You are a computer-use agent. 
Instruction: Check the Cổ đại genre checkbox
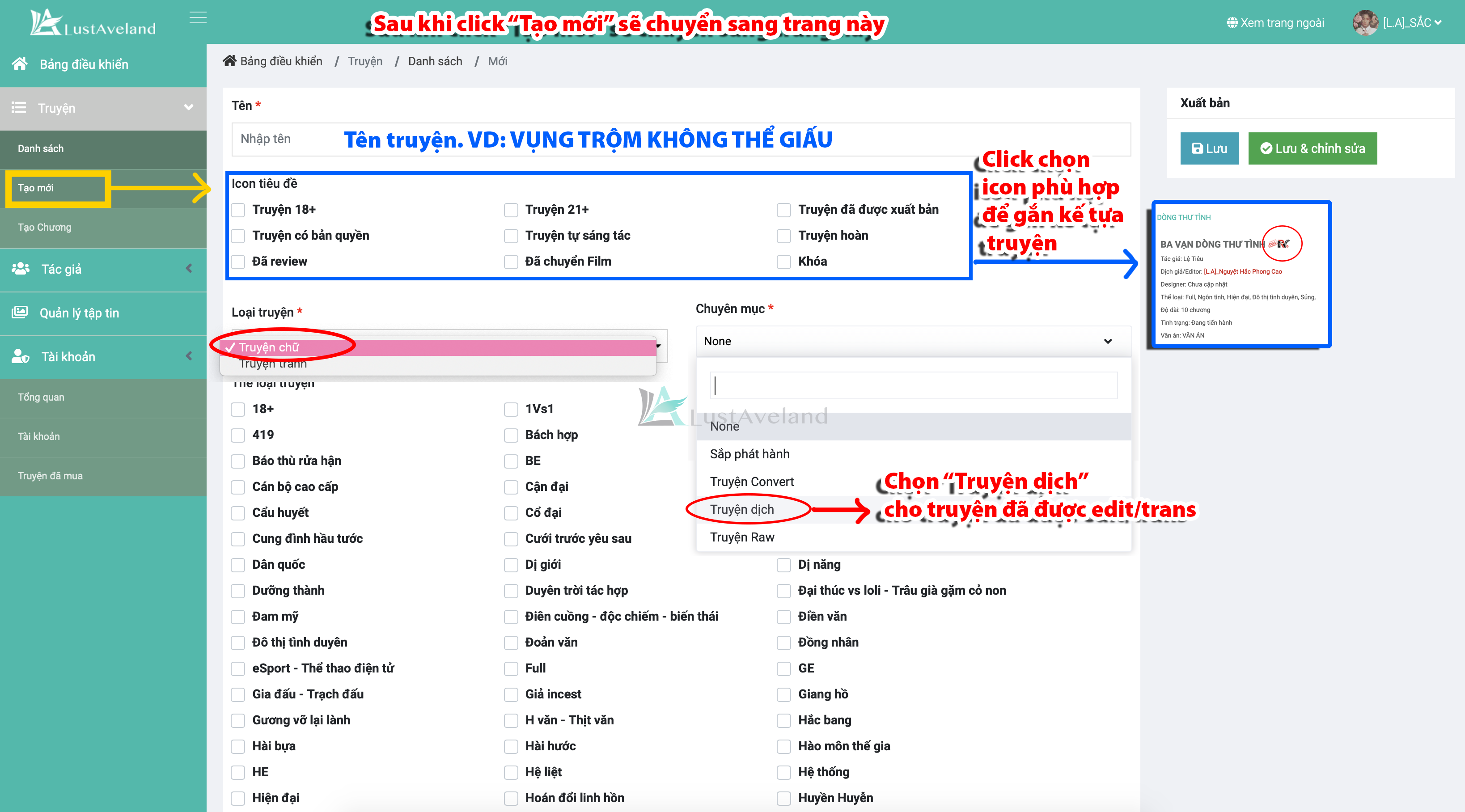pos(511,513)
